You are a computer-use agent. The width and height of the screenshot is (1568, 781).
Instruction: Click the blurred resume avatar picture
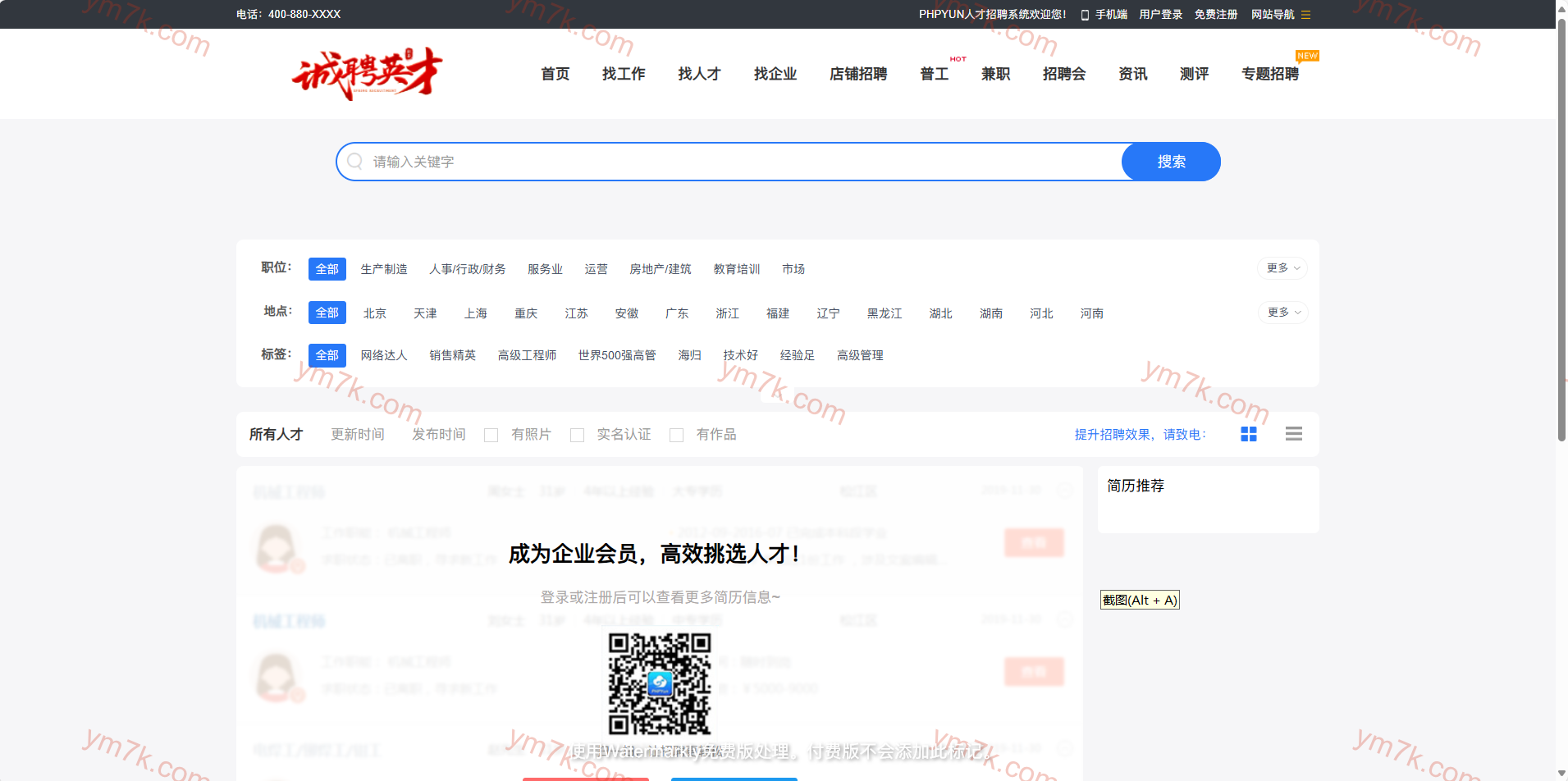click(x=277, y=547)
